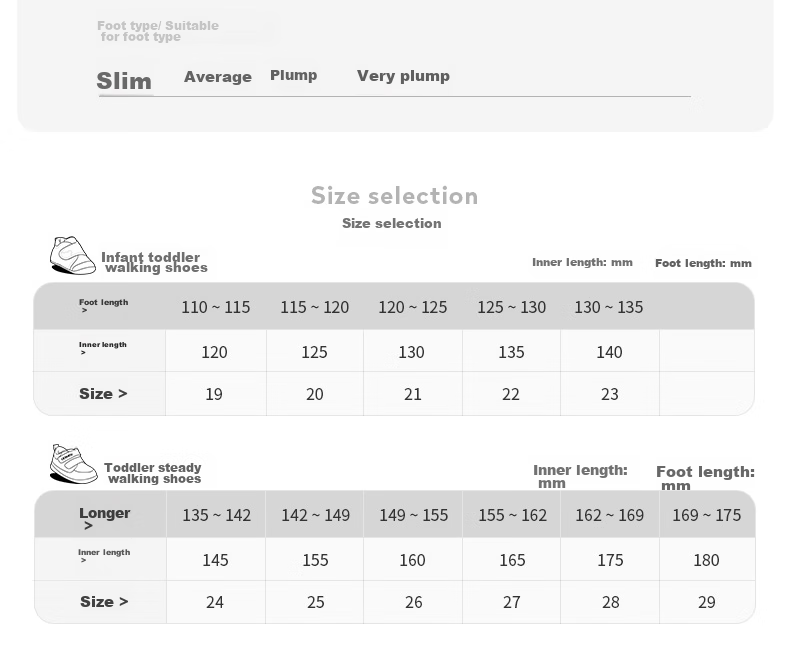Click the large Size selection heading
The height and width of the screenshot is (652, 790).
[394, 195]
